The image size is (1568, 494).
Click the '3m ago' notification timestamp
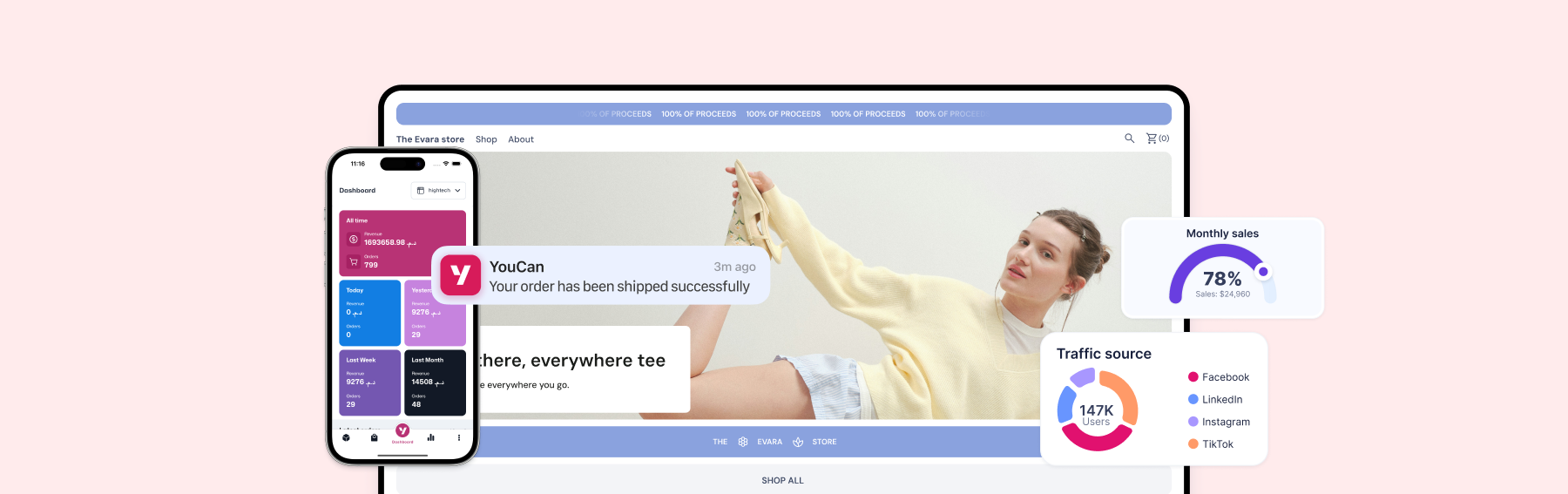click(734, 267)
